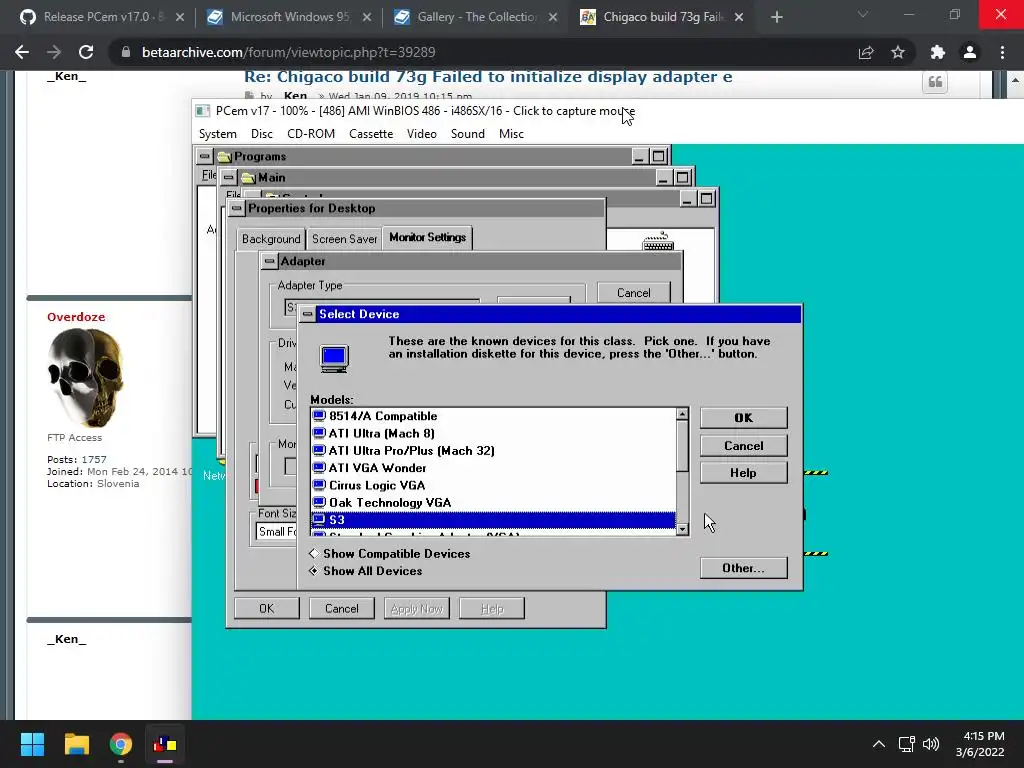
Task: Select Cirrus Logic VGA model
Action: 493,485
